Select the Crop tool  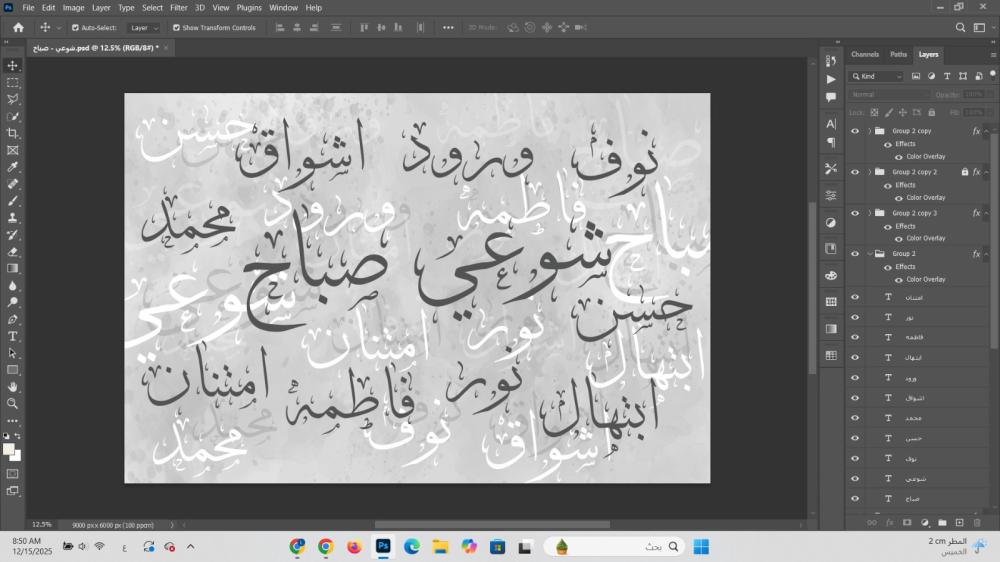click(x=13, y=133)
